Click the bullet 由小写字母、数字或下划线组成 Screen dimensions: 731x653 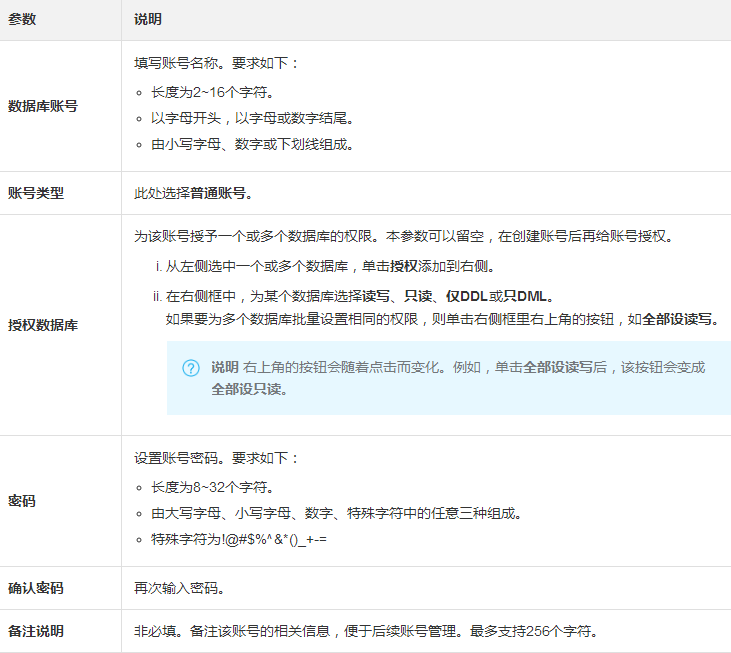[x=252, y=144]
